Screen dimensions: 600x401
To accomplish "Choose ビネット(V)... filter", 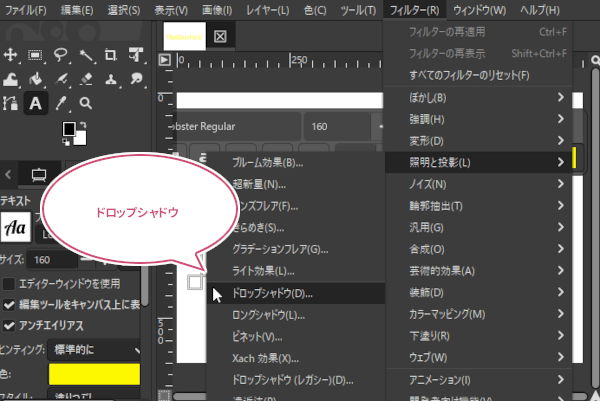I will point(296,337).
